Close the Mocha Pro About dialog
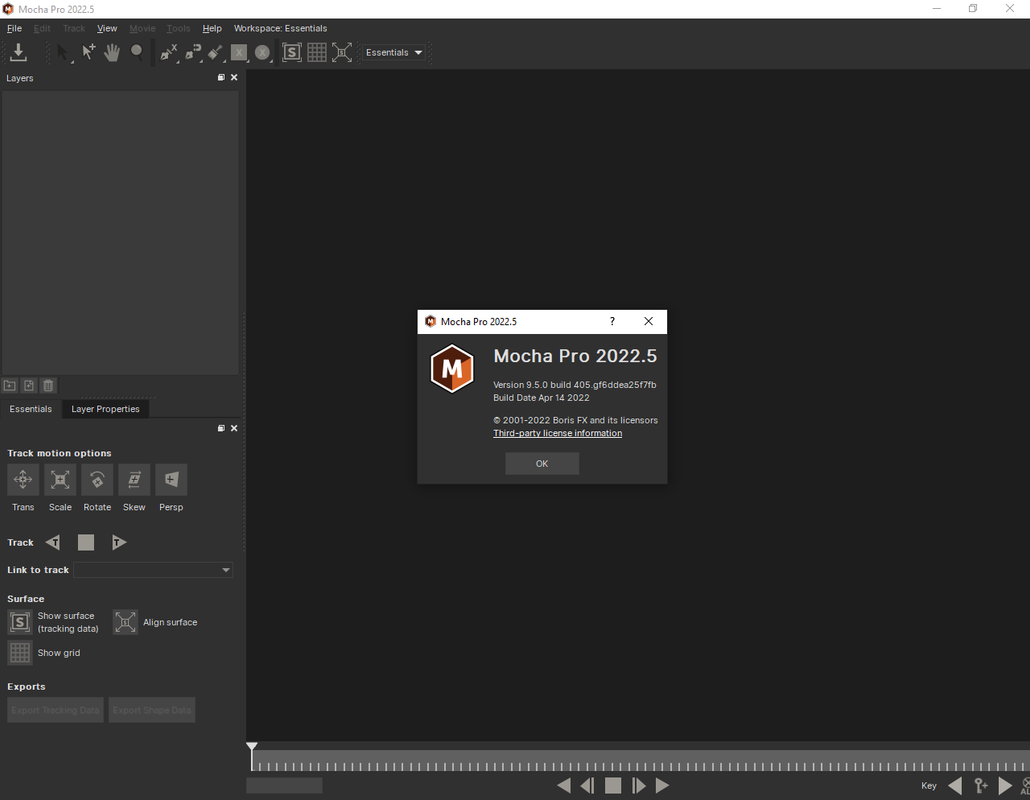 click(648, 321)
